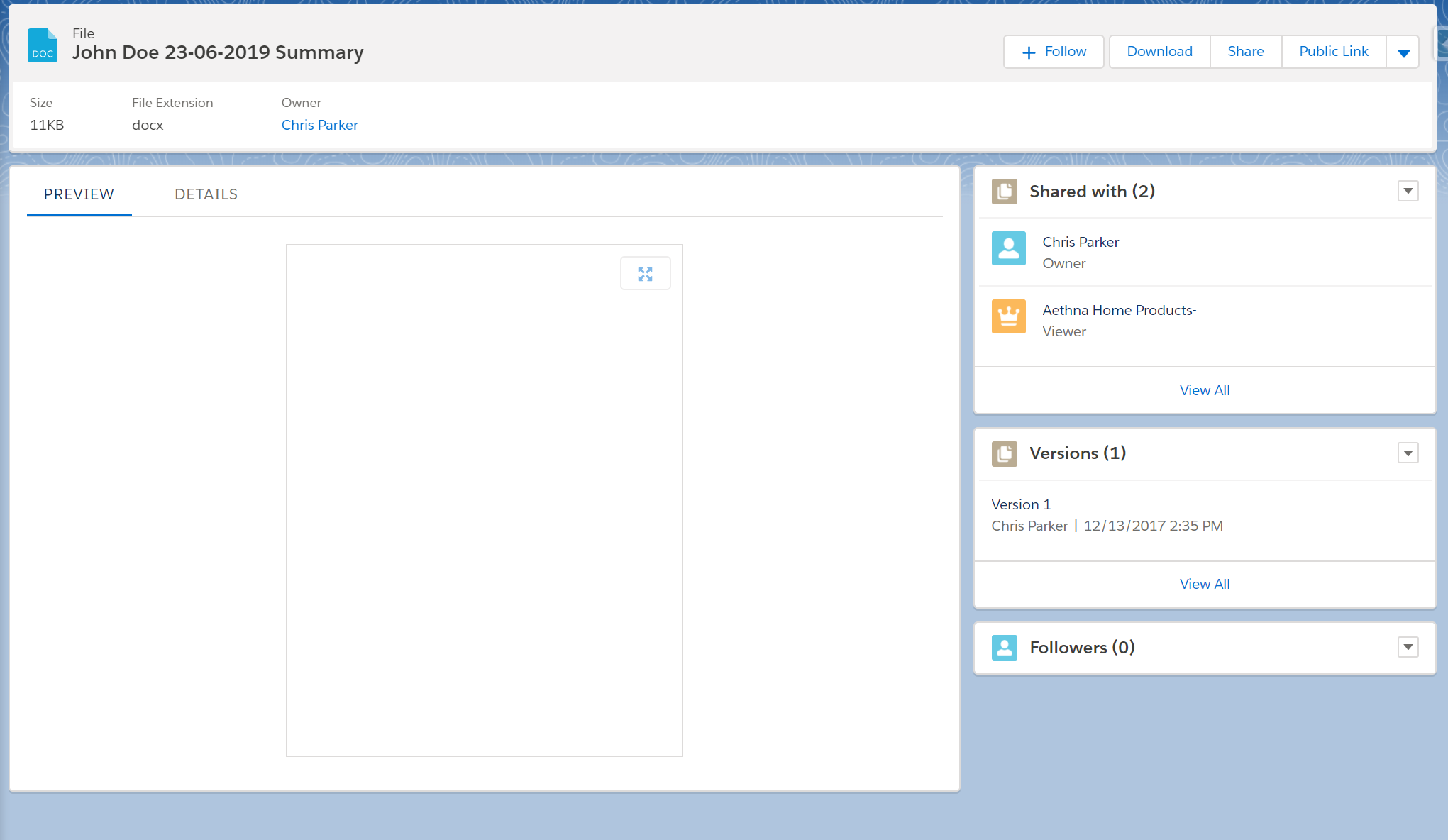Viewport: 1448px width, 840px height.
Task: Click the Aethna Home Products crown icon
Action: [x=1008, y=316]
